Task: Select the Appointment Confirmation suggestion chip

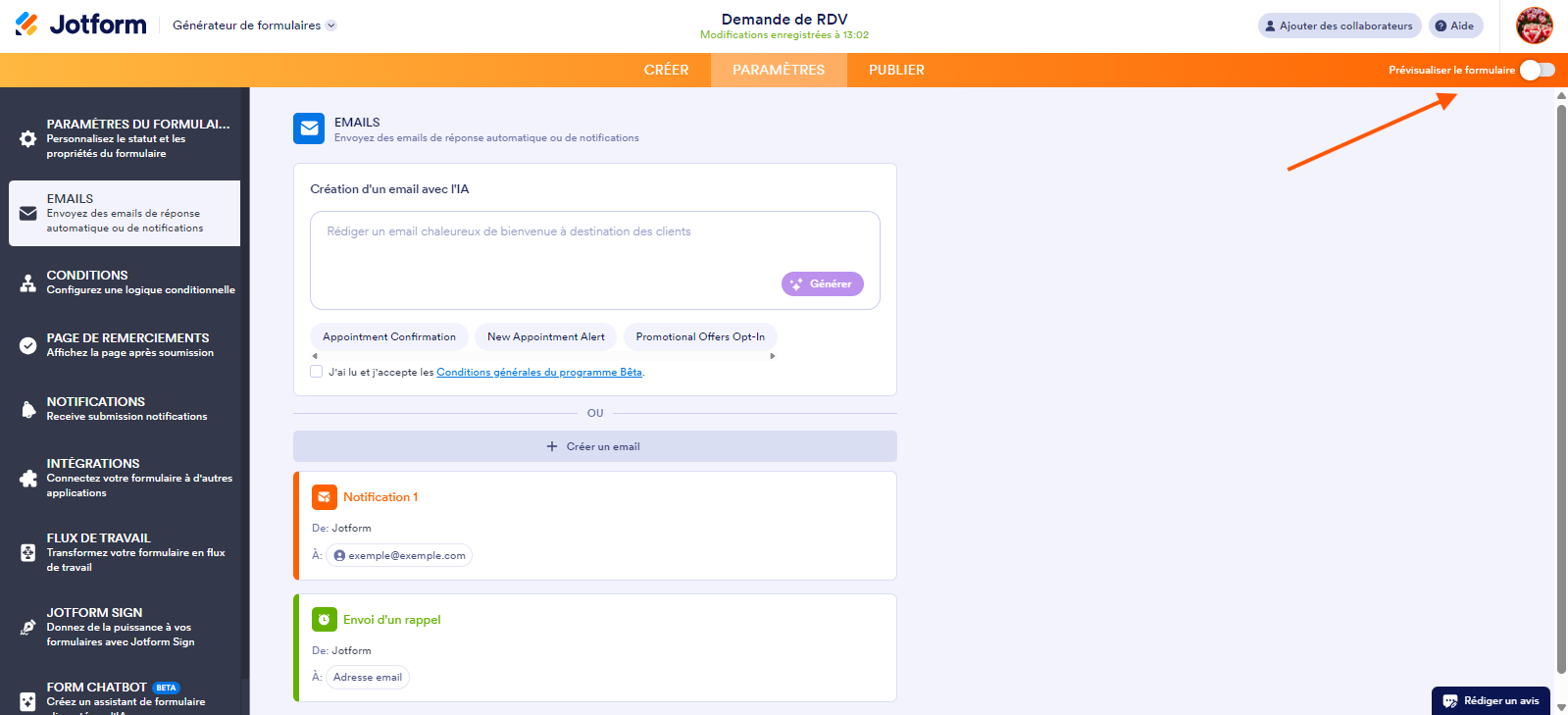Action: [x=389, y=336]
